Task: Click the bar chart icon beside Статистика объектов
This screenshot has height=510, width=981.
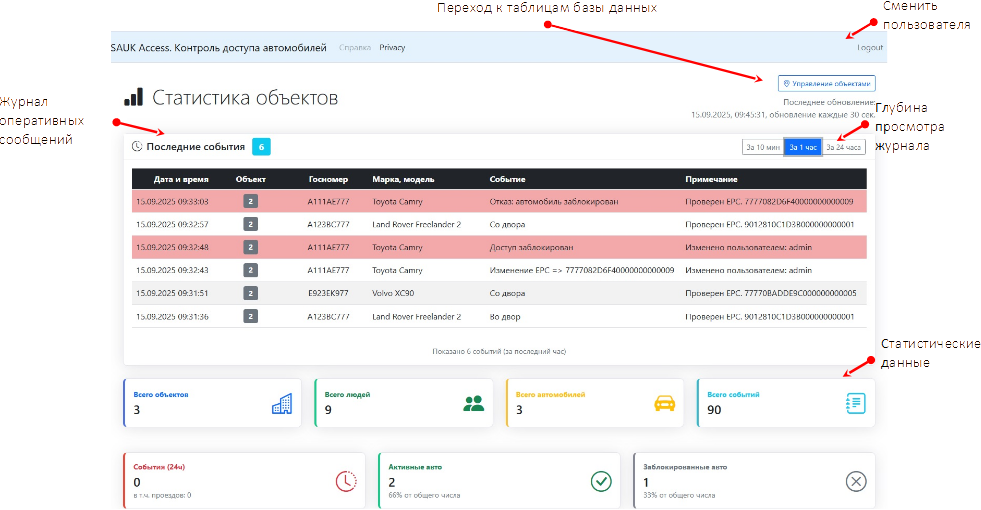Action: tap(133, 97)
